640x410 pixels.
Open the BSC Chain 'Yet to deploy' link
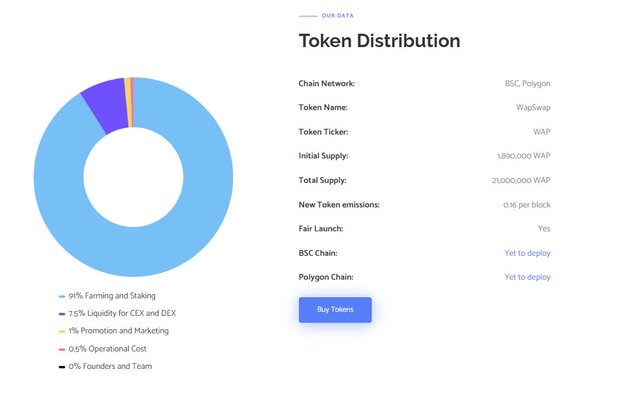point(527,253)
